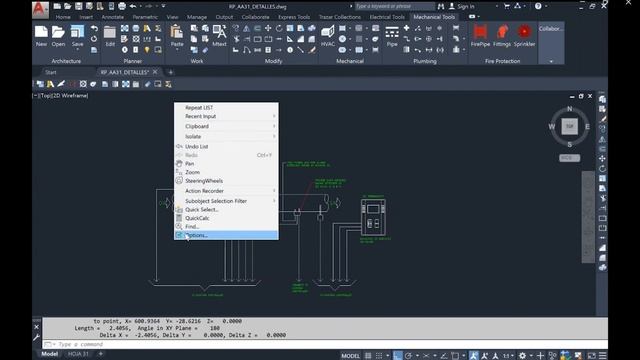The width and height of the screenshot is (640, 360).
Task: Switch to the Start file tab
Action: pyautogui.click(x=51, y=72)
